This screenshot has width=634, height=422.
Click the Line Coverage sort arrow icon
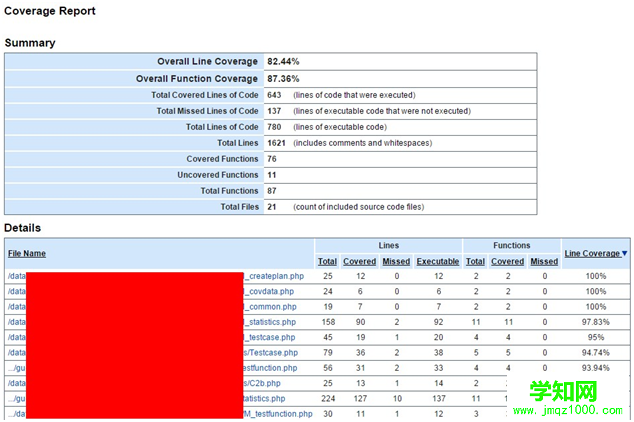(625, 253)
